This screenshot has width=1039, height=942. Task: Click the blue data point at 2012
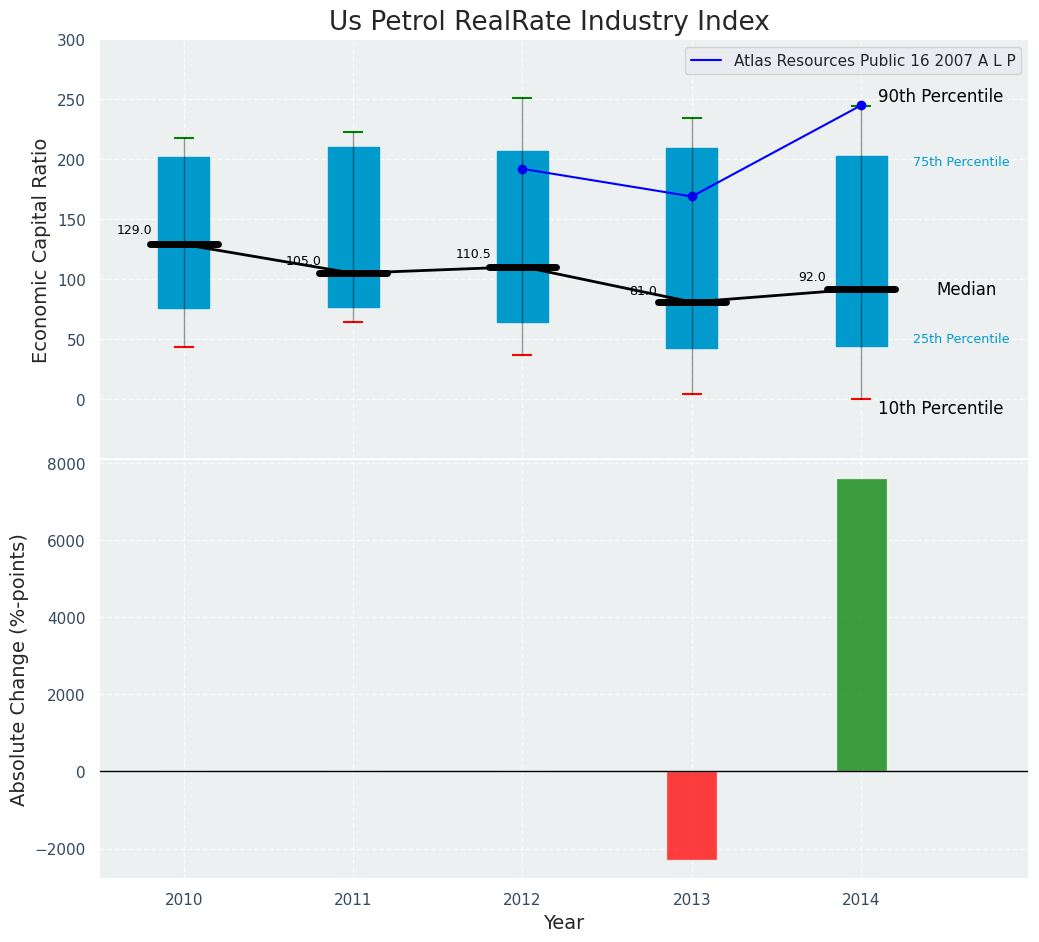522,169
